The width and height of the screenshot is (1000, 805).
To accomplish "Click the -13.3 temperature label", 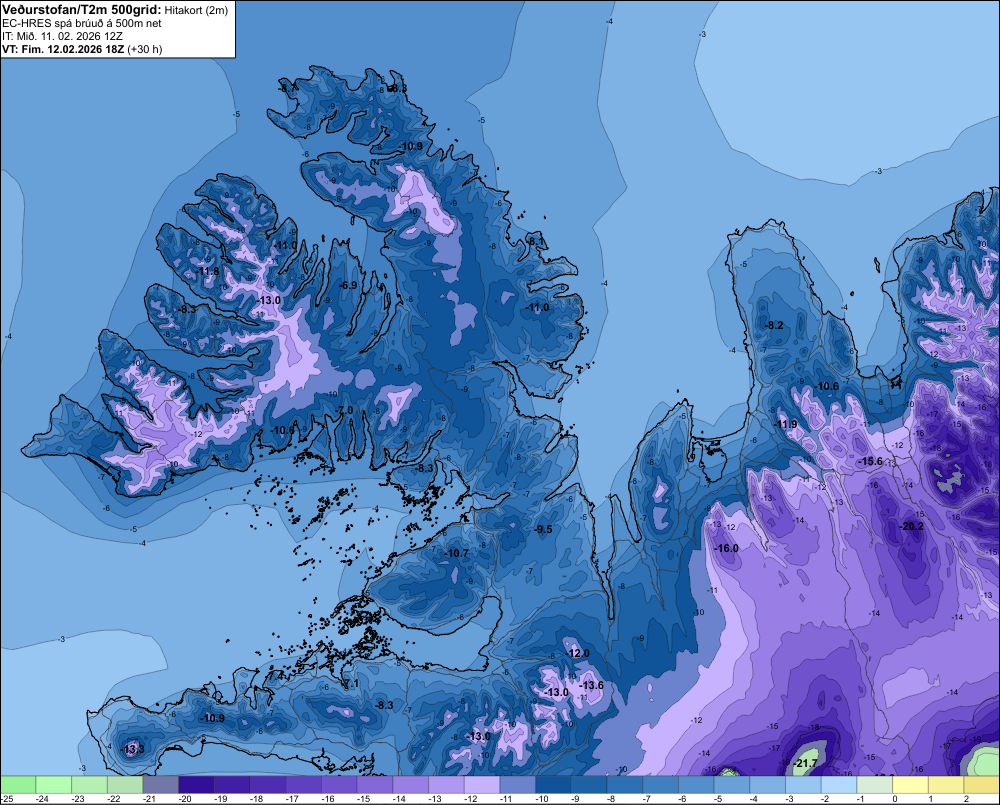I will tap(133, 749).
